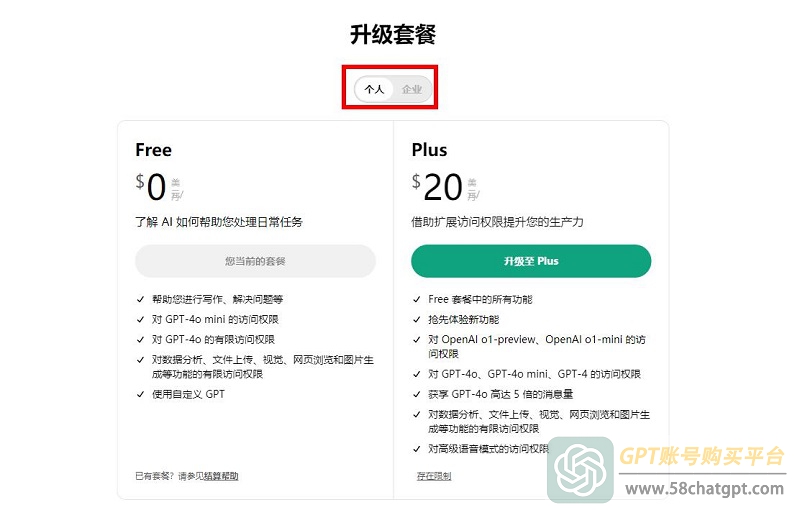Switch to the 个人 plan toggle option
The width and height of the screenshot is (800, 510).
coord(374,89)
